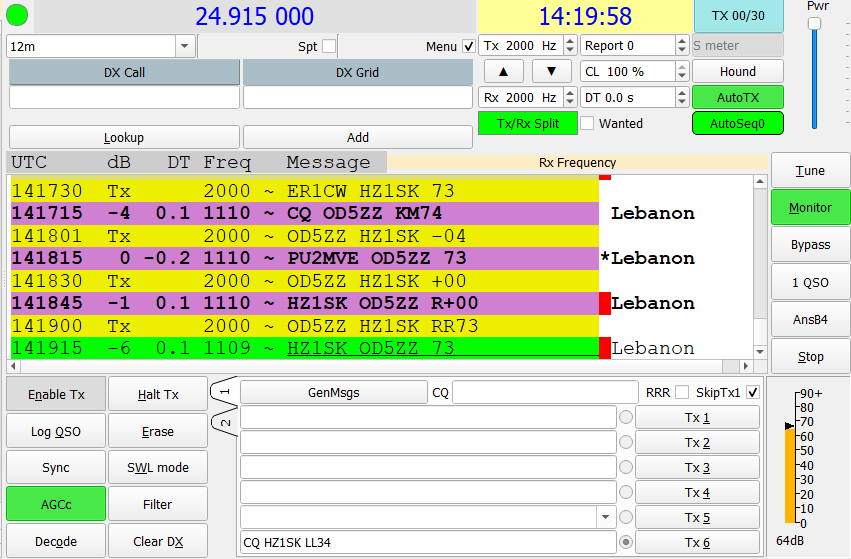The width and height of the screenshot is (851, 559).
Task: Click the TX 00/30 period button
Action: coord(738,16)
